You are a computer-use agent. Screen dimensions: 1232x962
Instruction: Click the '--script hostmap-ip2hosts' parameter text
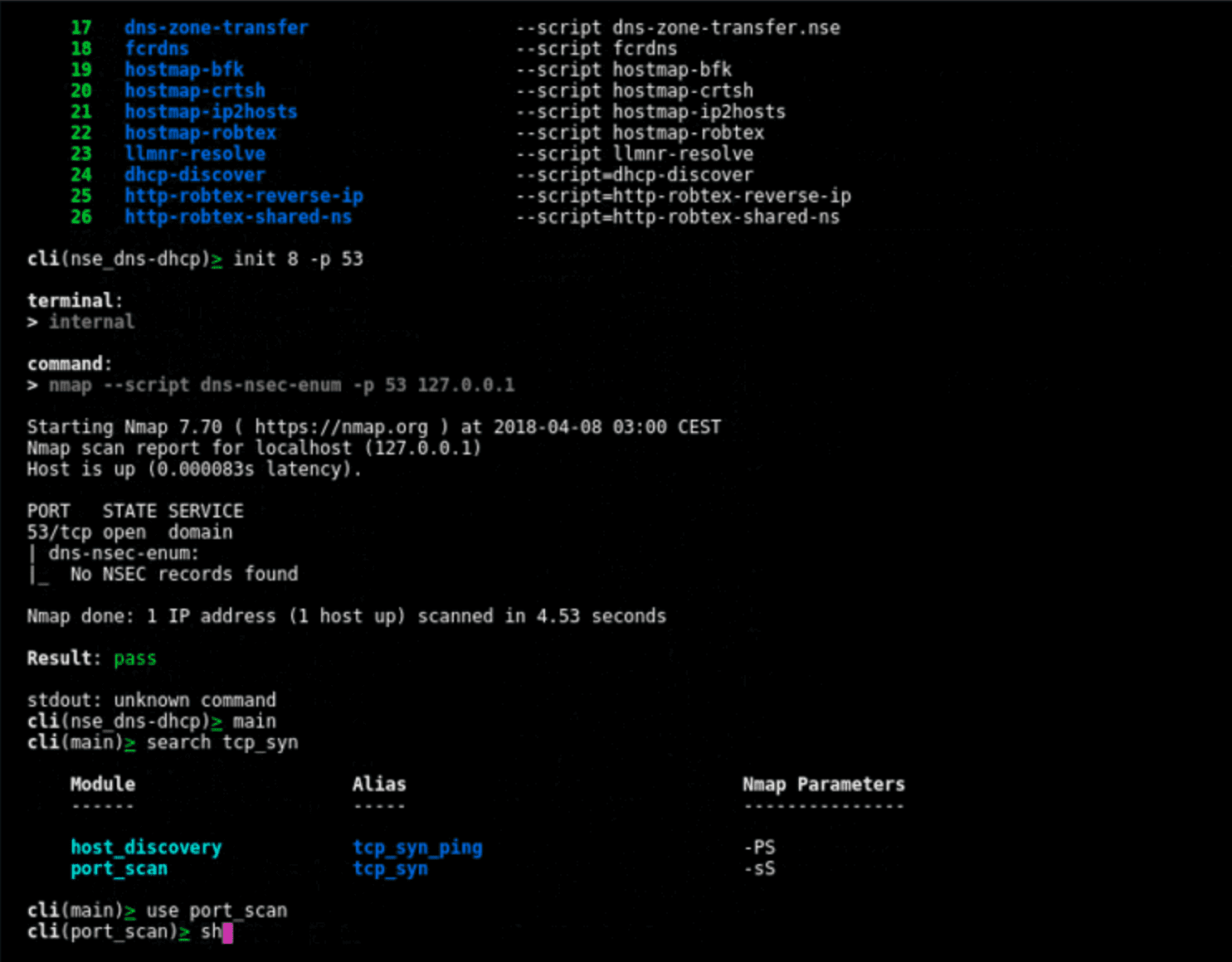[x=650, y=111]
